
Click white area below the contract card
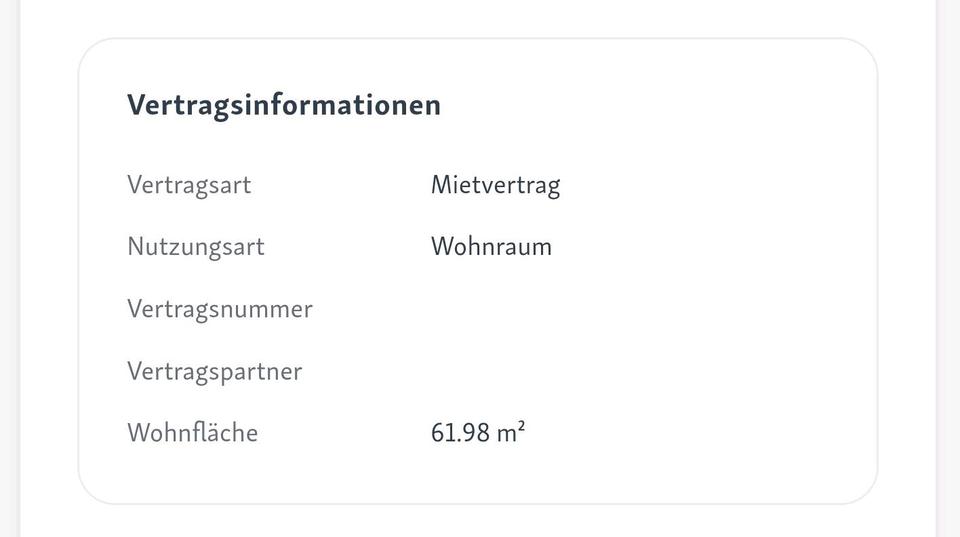478,521
